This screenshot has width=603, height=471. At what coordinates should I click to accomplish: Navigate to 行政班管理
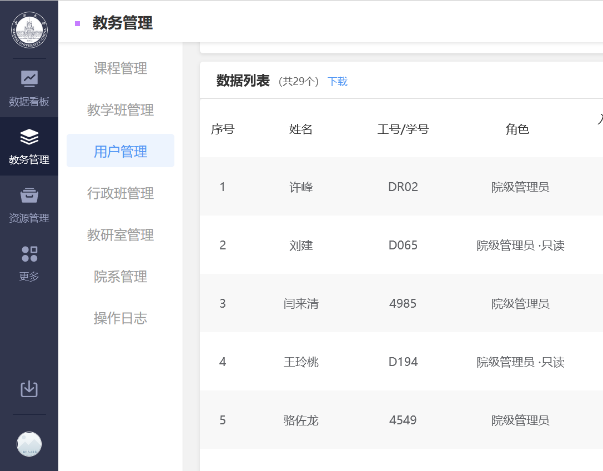coord(120,193)
